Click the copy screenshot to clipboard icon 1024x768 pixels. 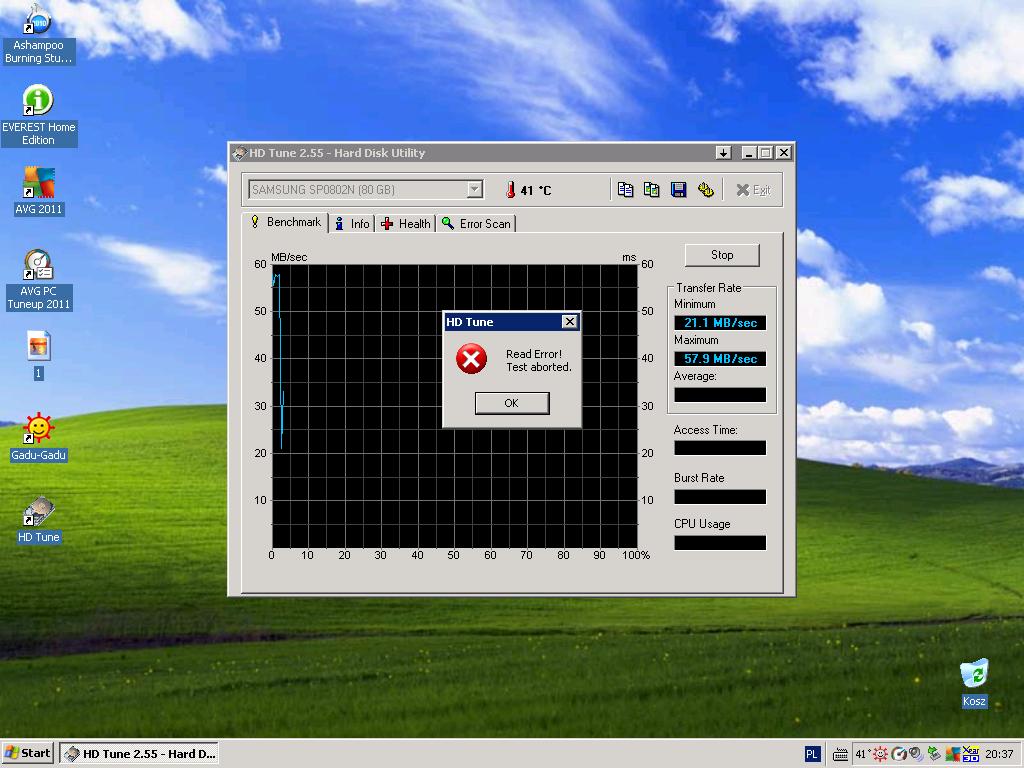(x=651, y=190)
